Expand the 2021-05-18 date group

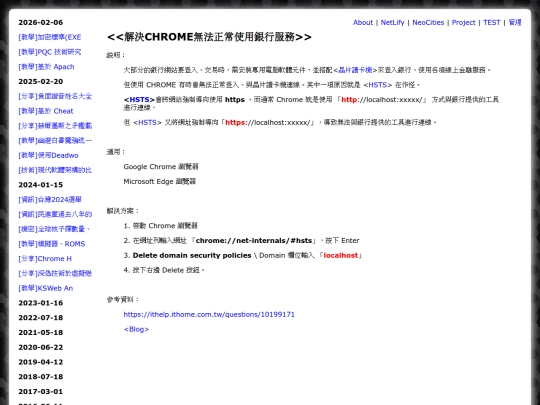41,332
